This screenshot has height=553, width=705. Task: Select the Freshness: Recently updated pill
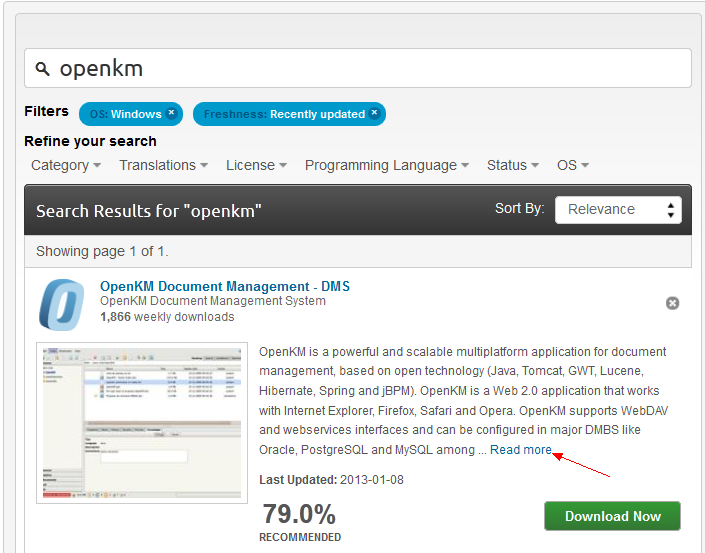(289, 114)
